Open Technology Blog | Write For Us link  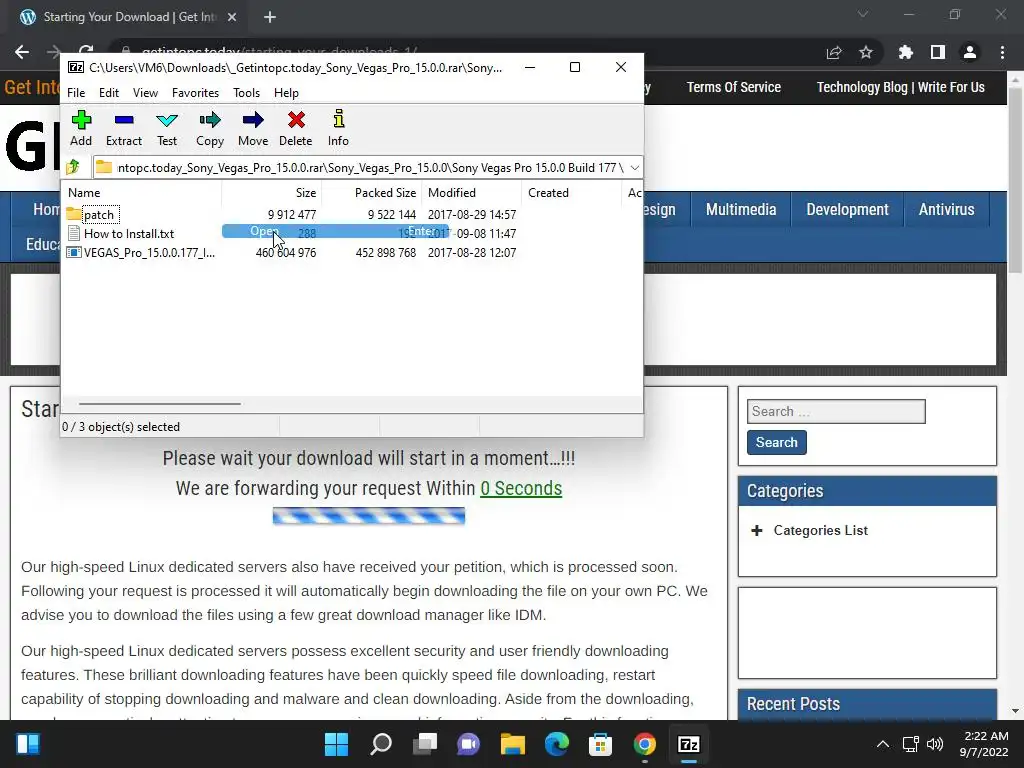[x=901, y=88]
